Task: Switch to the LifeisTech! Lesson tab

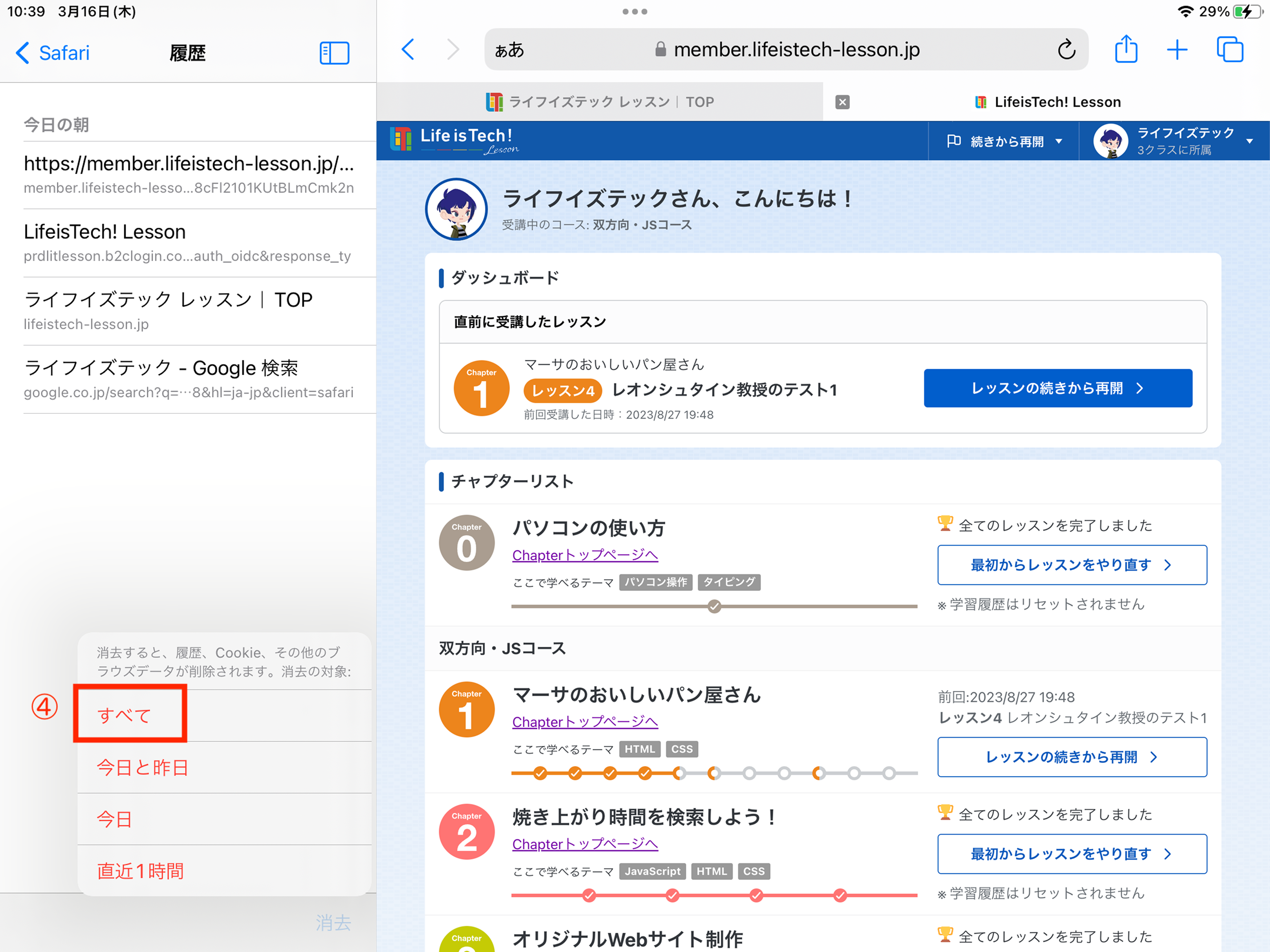Action: [x=1047, y=102]
